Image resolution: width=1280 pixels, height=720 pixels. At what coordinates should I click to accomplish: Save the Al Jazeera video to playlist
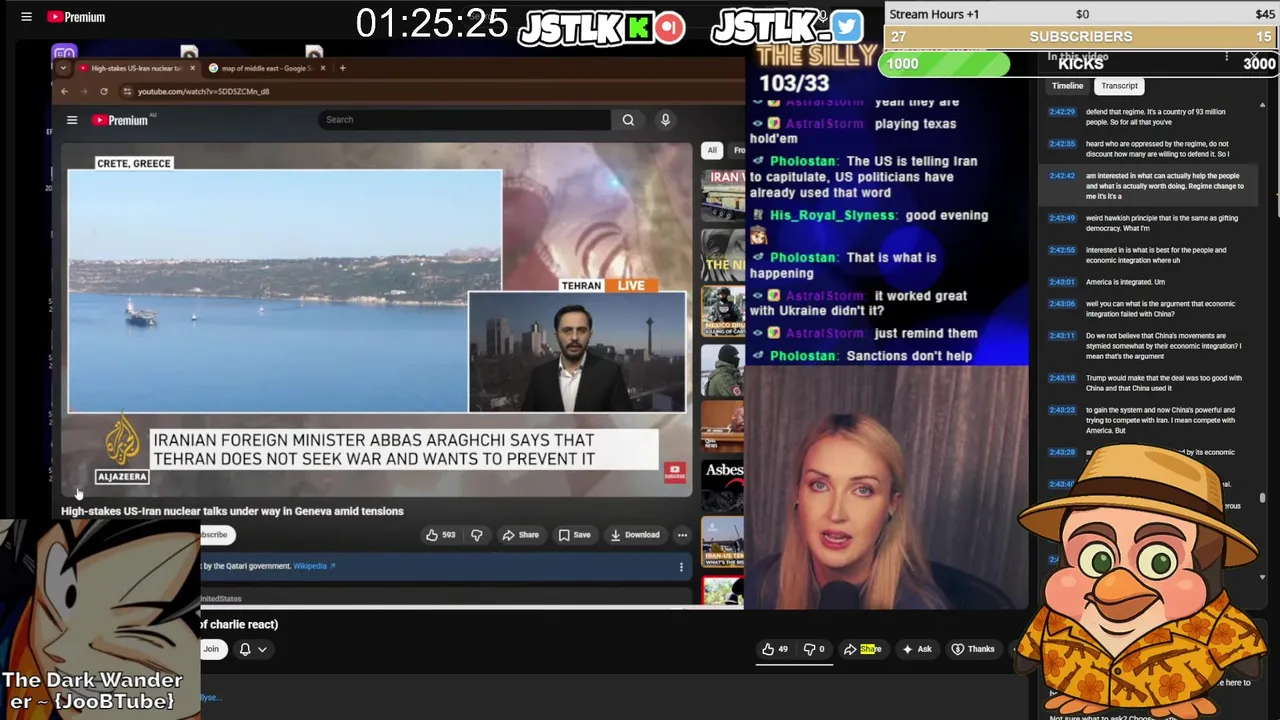(575, 535)
